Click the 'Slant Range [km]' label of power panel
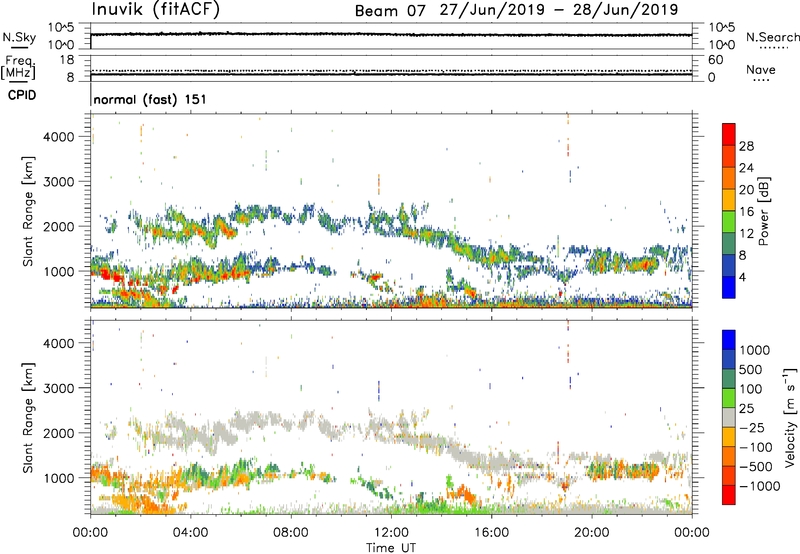The height and width of the screenshot is (554, 800). click(x=27, y=211)
